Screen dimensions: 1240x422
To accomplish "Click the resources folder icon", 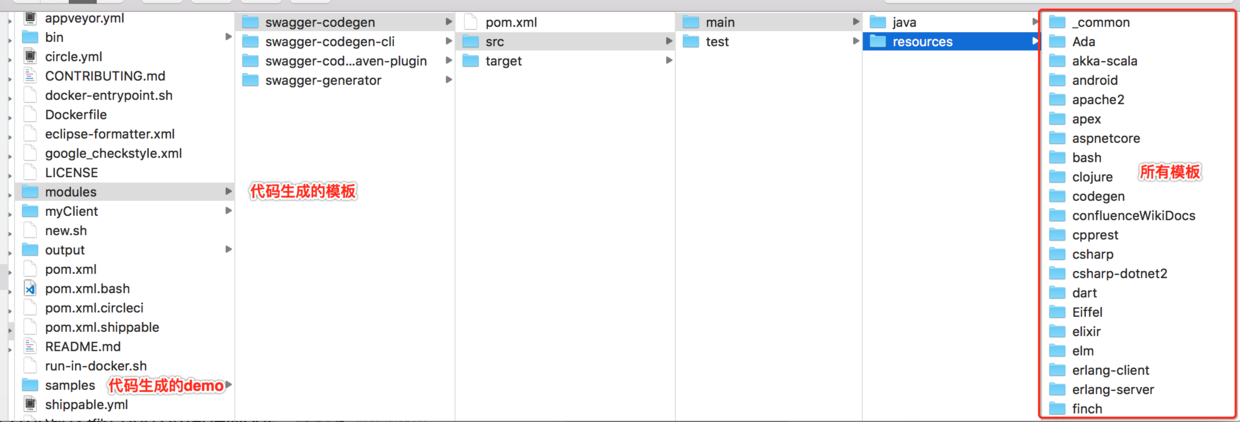I will [x=877, y=42].
